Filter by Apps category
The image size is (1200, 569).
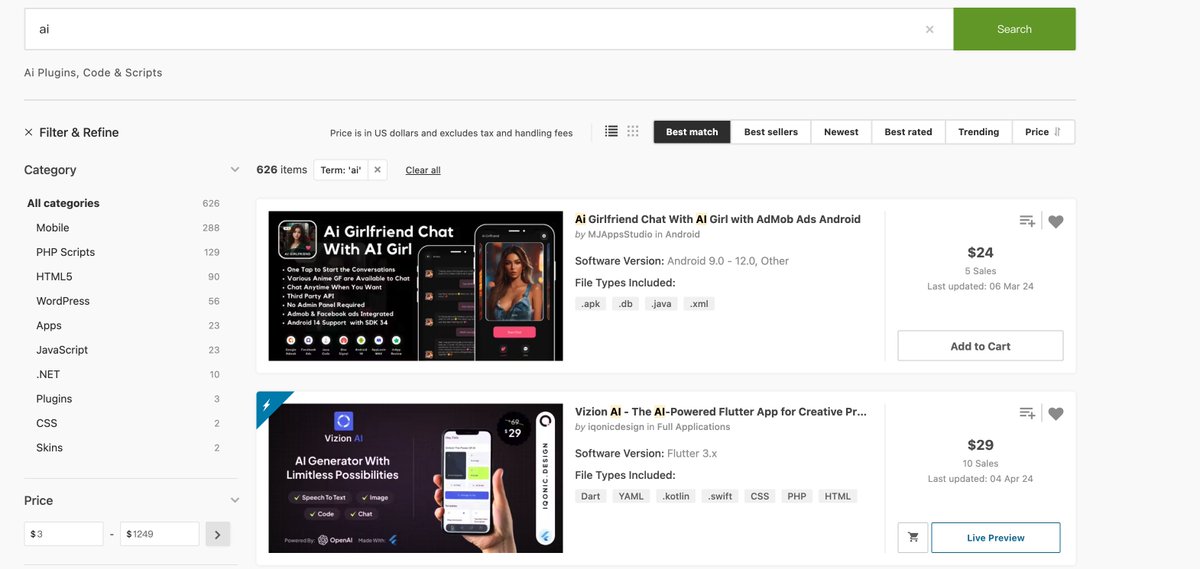49,326
